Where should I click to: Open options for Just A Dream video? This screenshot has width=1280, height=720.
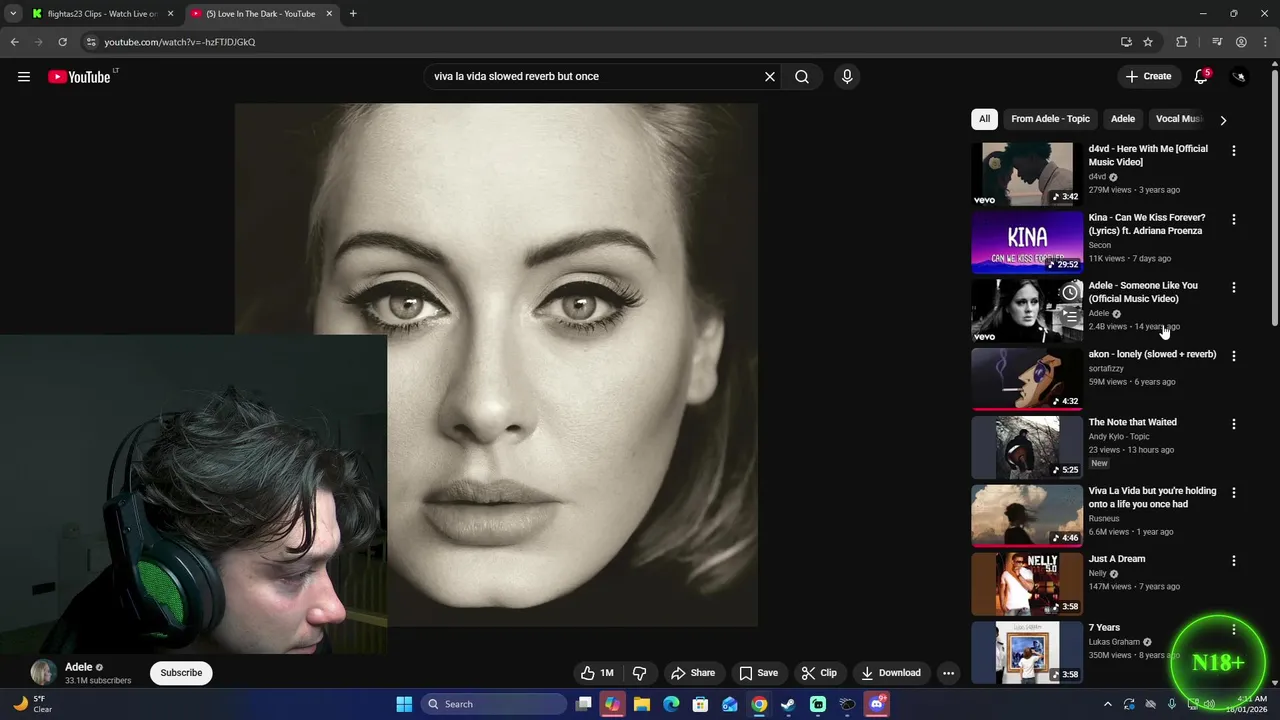click(x=1233, y=561)
